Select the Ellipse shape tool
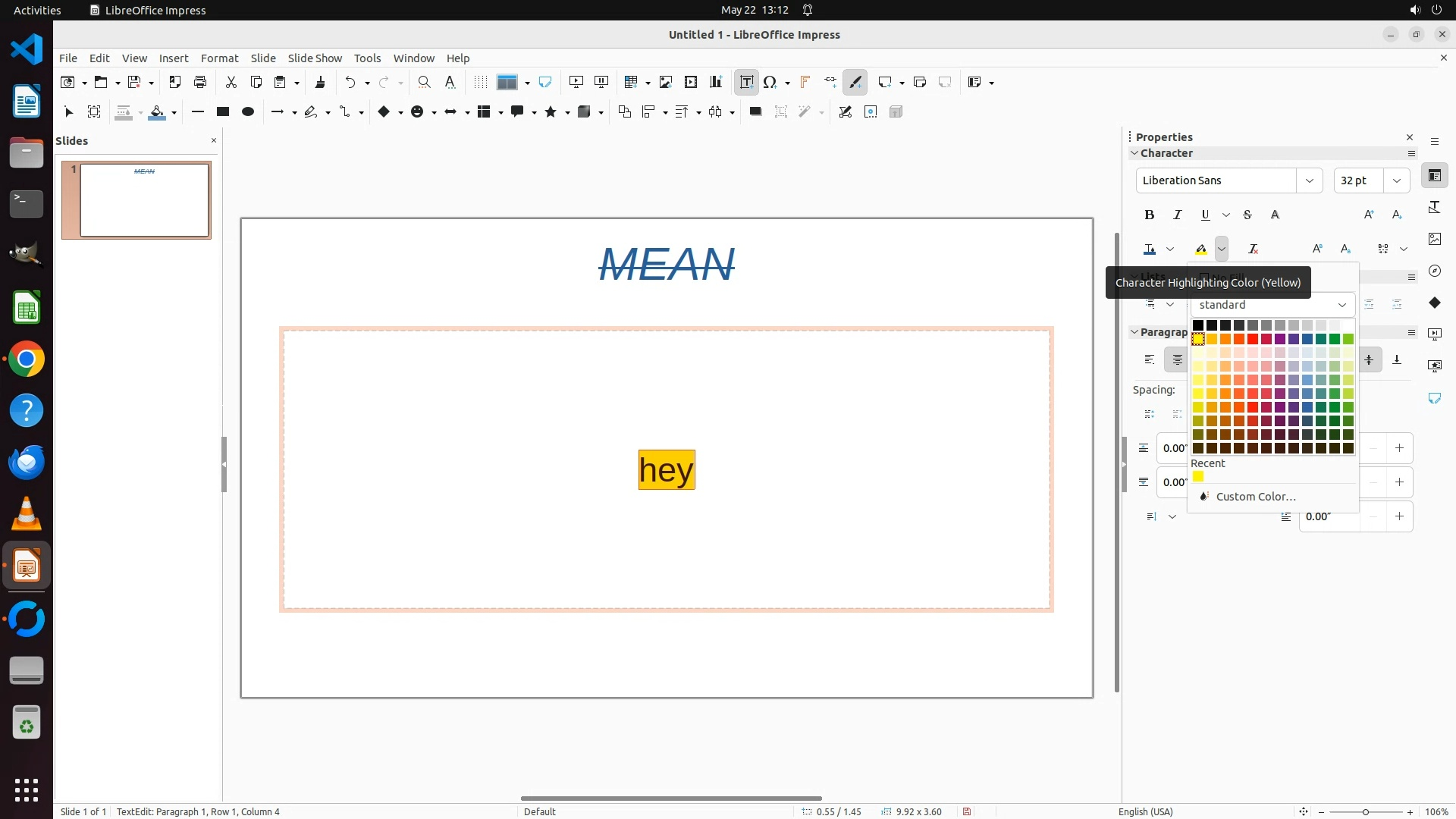The image size is (1456, 819). [x=248, y=111]
